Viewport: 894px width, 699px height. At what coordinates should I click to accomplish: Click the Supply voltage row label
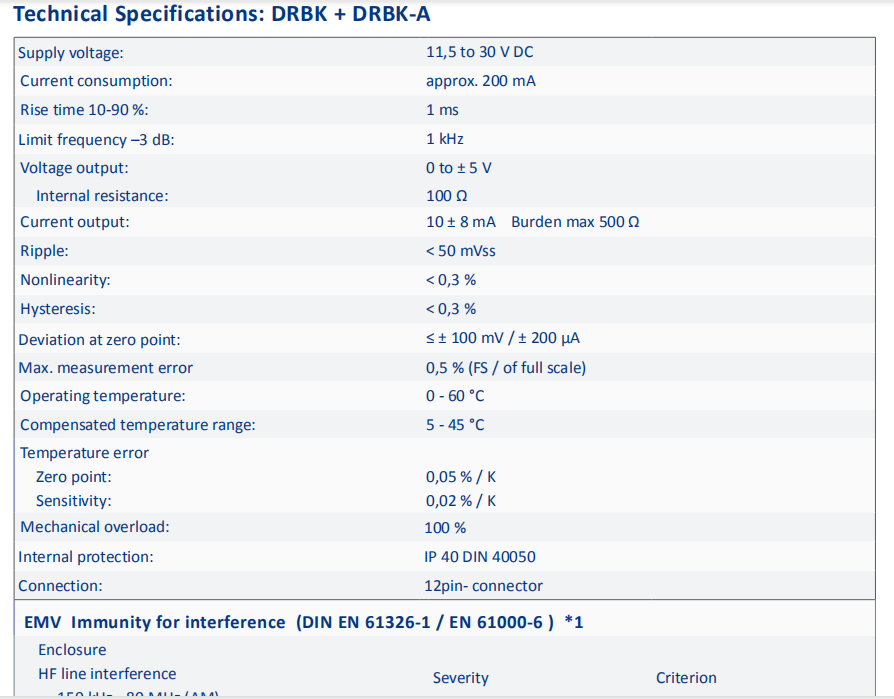click(71, 53)
